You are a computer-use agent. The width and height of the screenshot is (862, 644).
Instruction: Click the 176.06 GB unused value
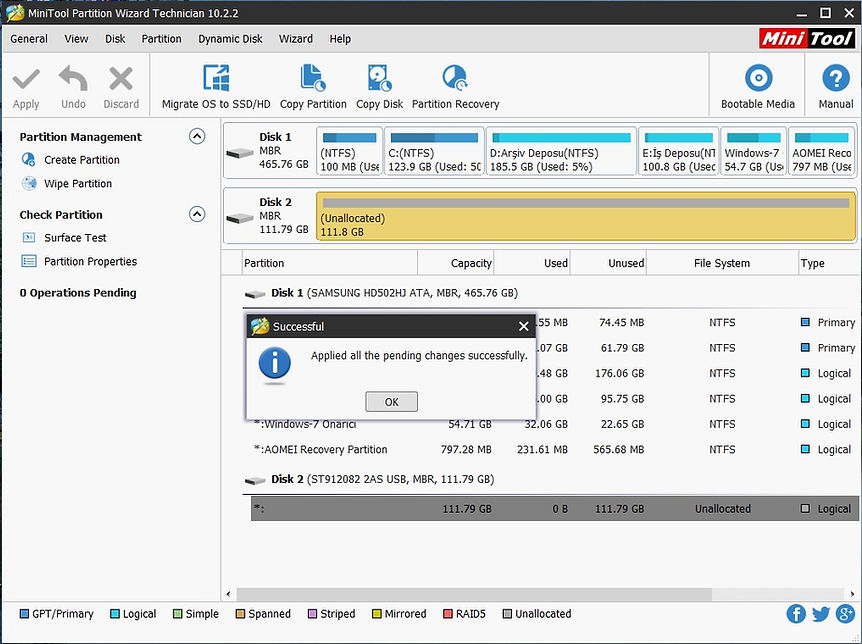[620, 373]
